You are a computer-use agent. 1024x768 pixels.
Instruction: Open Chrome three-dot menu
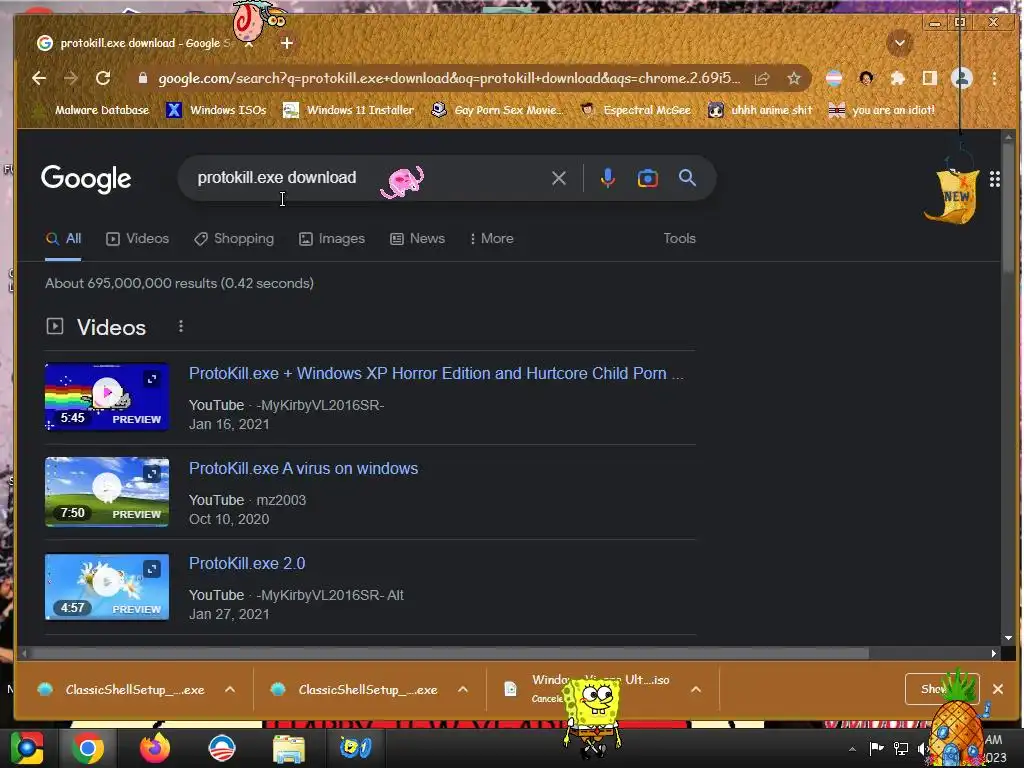click(994, 78)
